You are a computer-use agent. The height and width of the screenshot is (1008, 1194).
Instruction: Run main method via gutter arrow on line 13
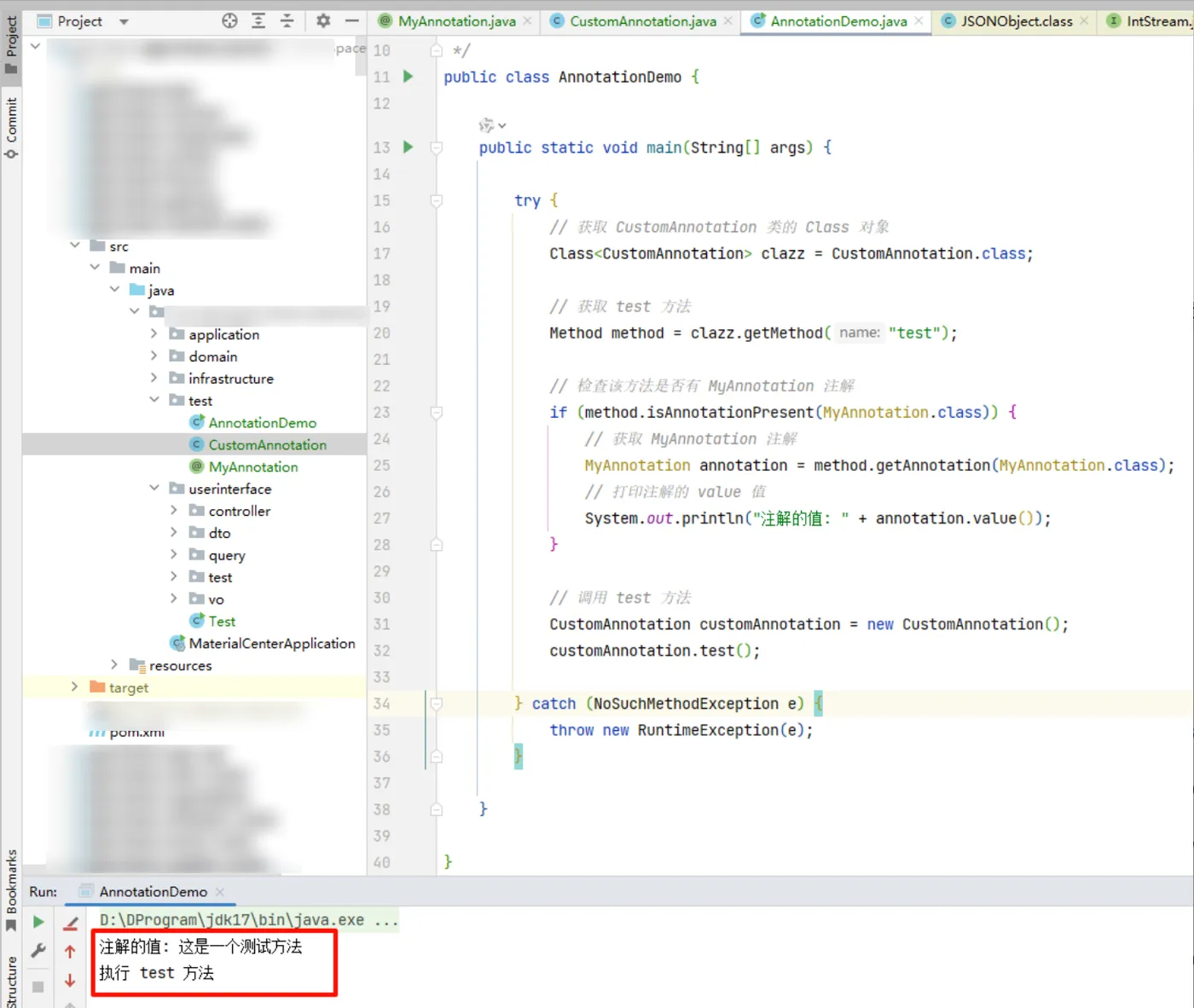408,147
